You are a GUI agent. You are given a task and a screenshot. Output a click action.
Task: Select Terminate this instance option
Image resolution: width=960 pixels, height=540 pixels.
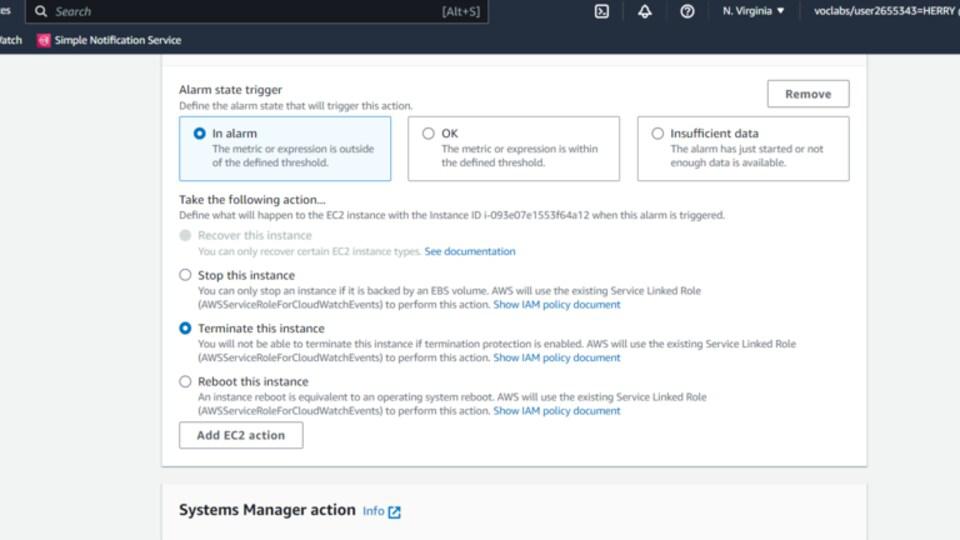tap(185, 328)
